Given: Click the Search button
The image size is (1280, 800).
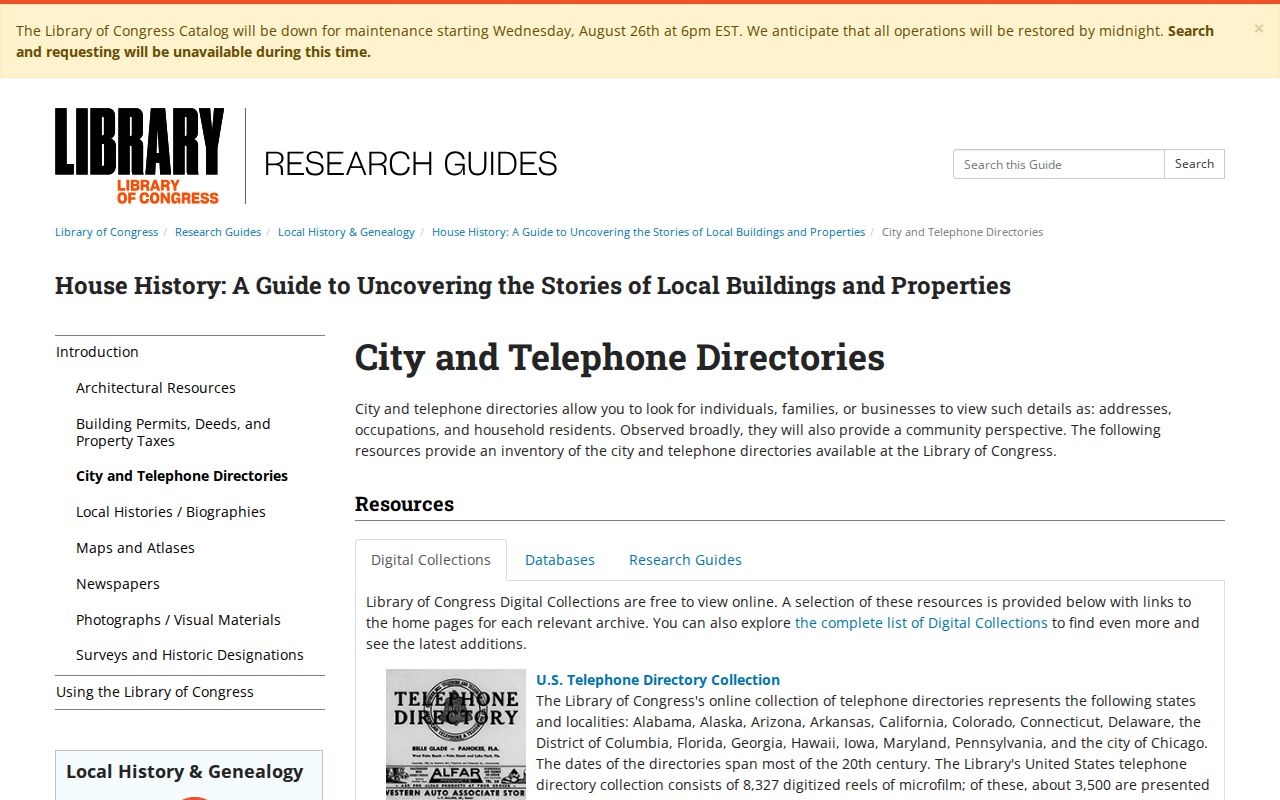Looking at the screenshot, I should [x=1194, y=164].
